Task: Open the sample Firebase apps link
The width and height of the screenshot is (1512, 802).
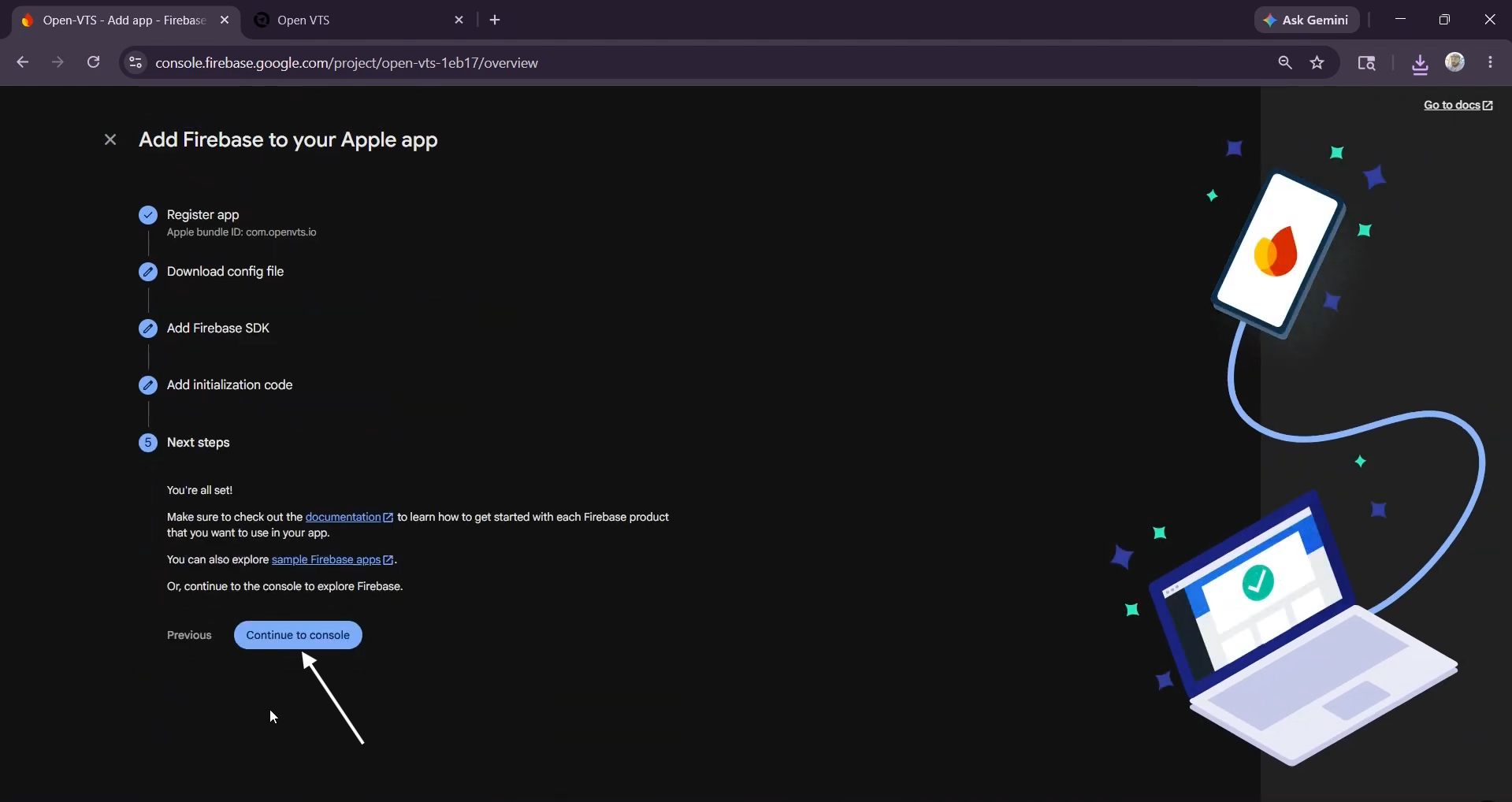Action: pyautogui.click(x=332, y=559)
